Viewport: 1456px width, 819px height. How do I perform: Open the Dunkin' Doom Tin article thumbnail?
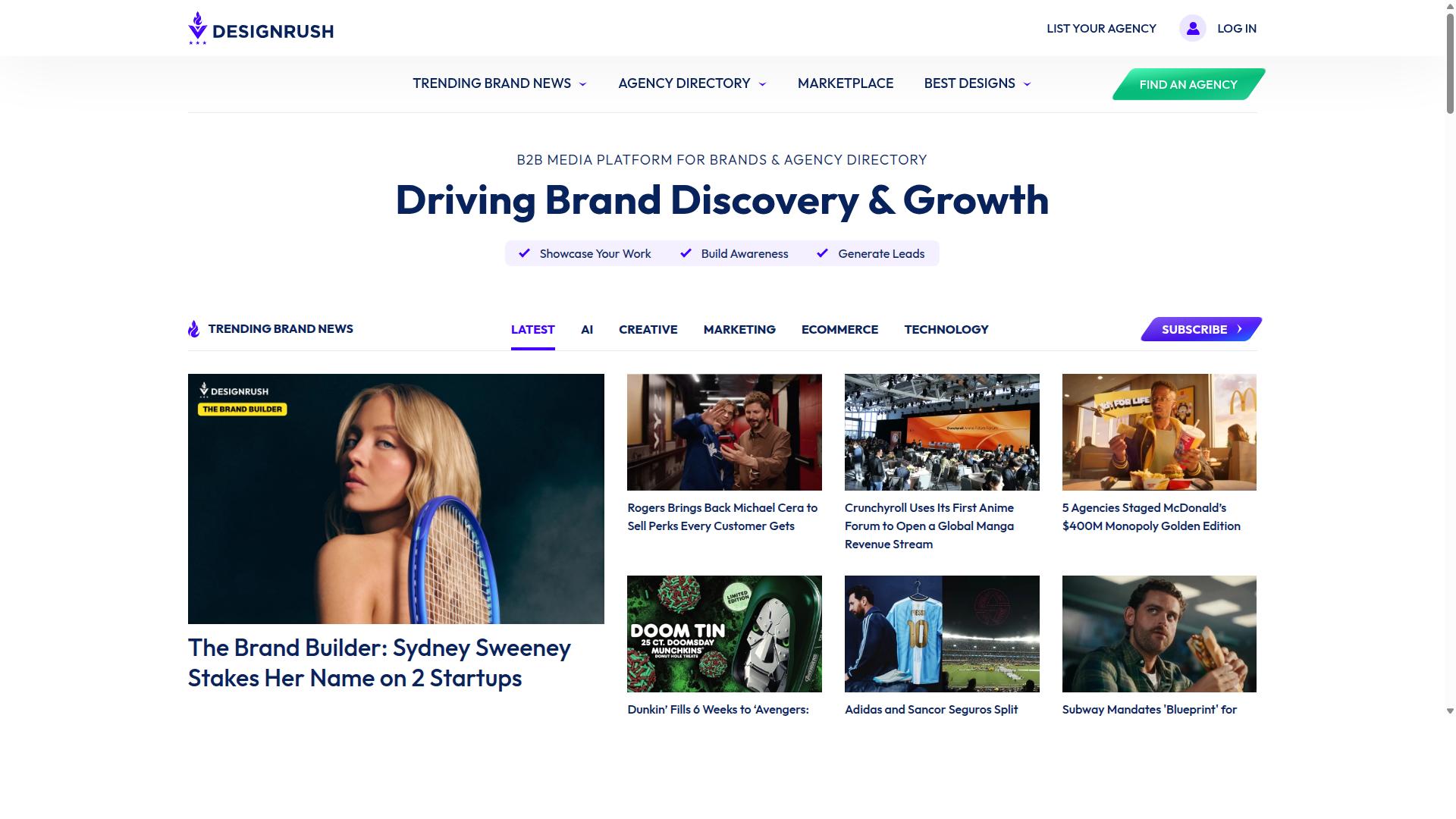[x=724, y=634]
